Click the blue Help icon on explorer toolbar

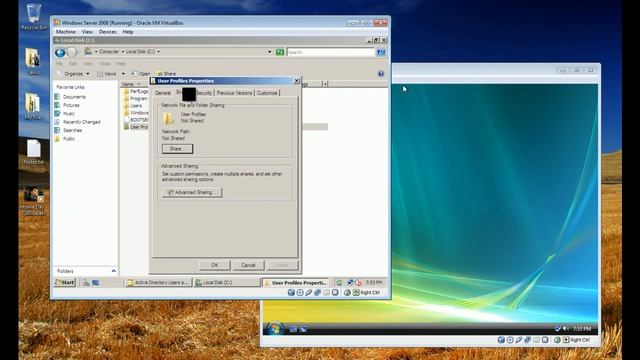381,74
